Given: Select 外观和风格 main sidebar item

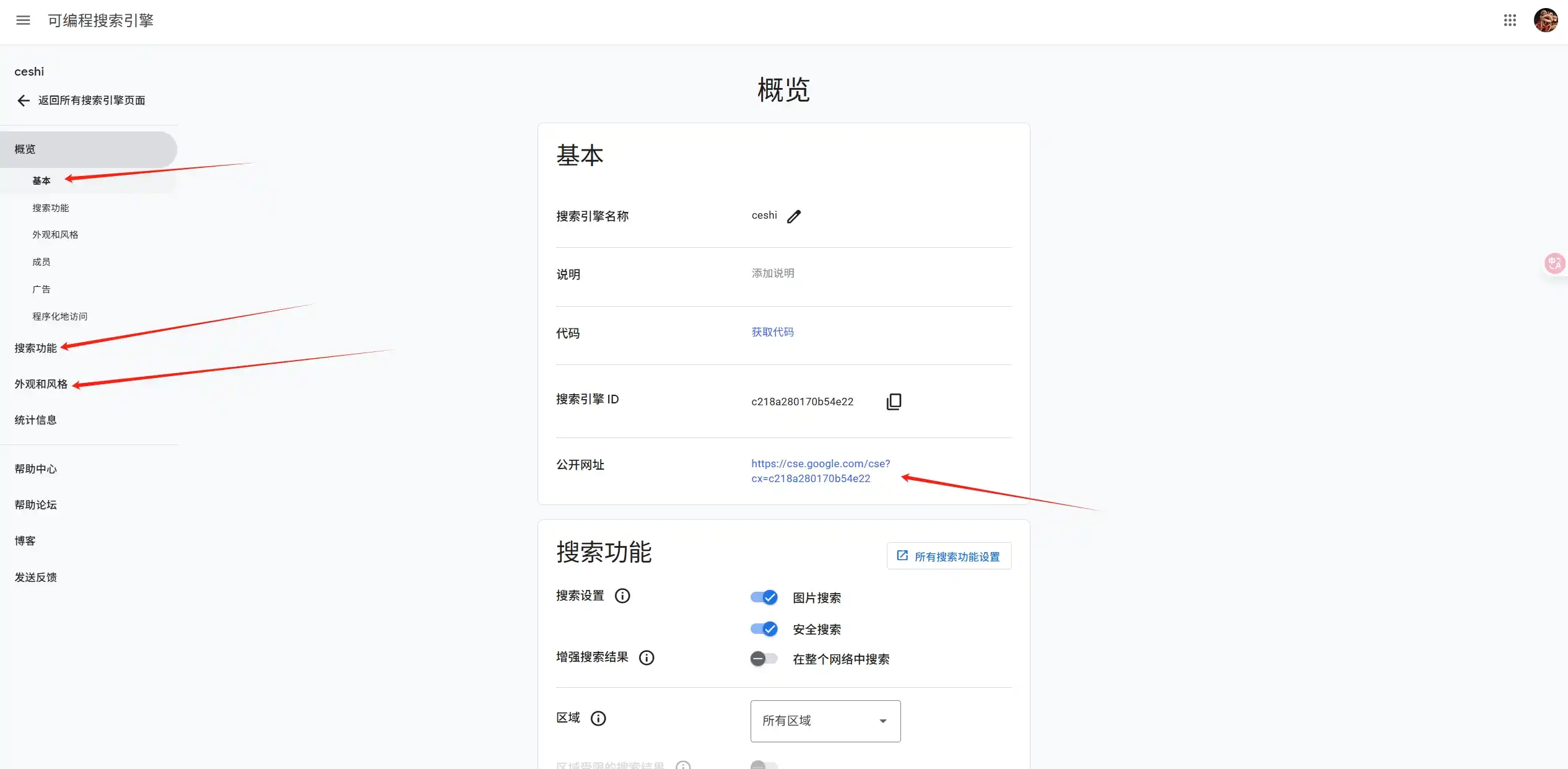Looking at the screenshot, I should click(41, 384).
